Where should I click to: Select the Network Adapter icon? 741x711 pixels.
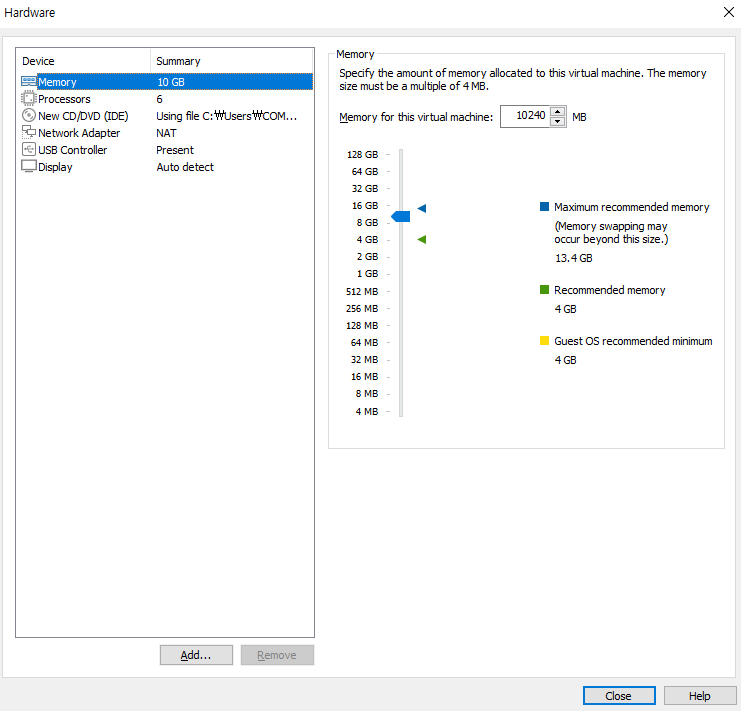[x=29, y=132]
